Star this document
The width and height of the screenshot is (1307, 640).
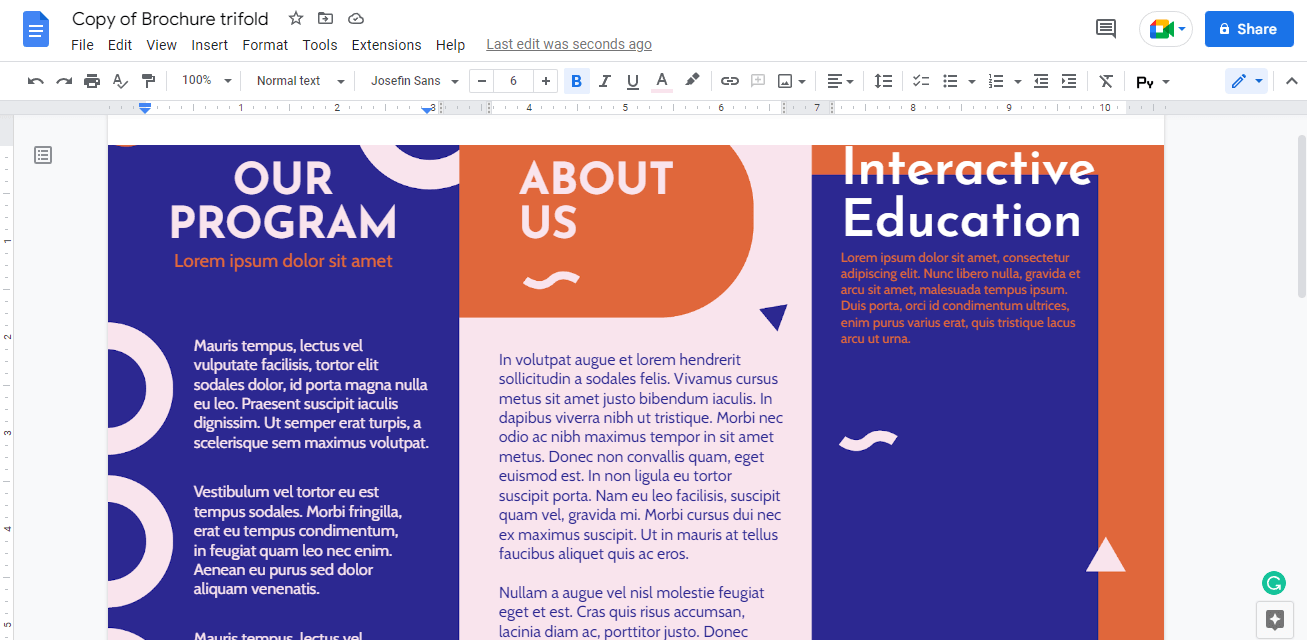point(296,19)
